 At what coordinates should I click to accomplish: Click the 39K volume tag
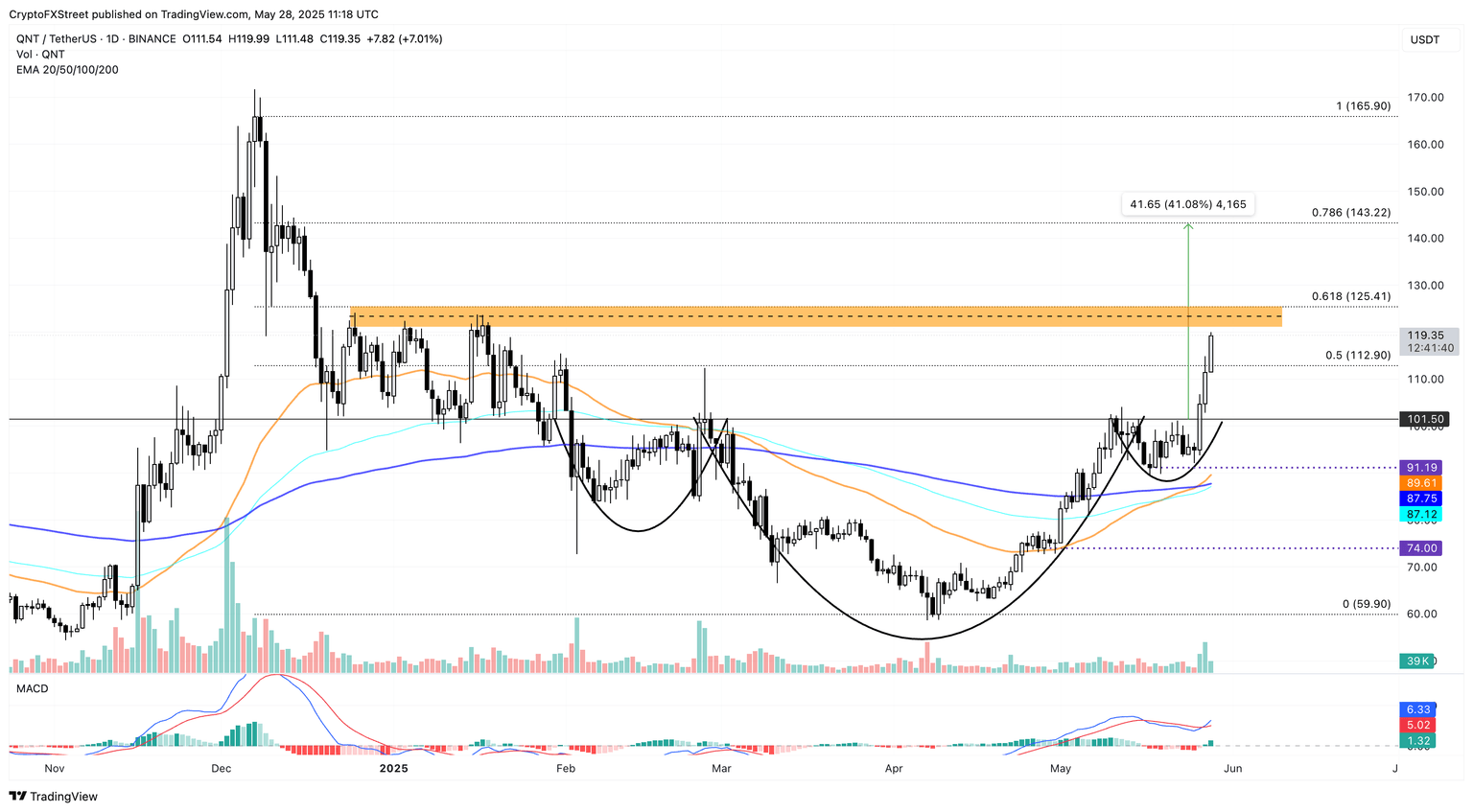[x=1418, y=661]
